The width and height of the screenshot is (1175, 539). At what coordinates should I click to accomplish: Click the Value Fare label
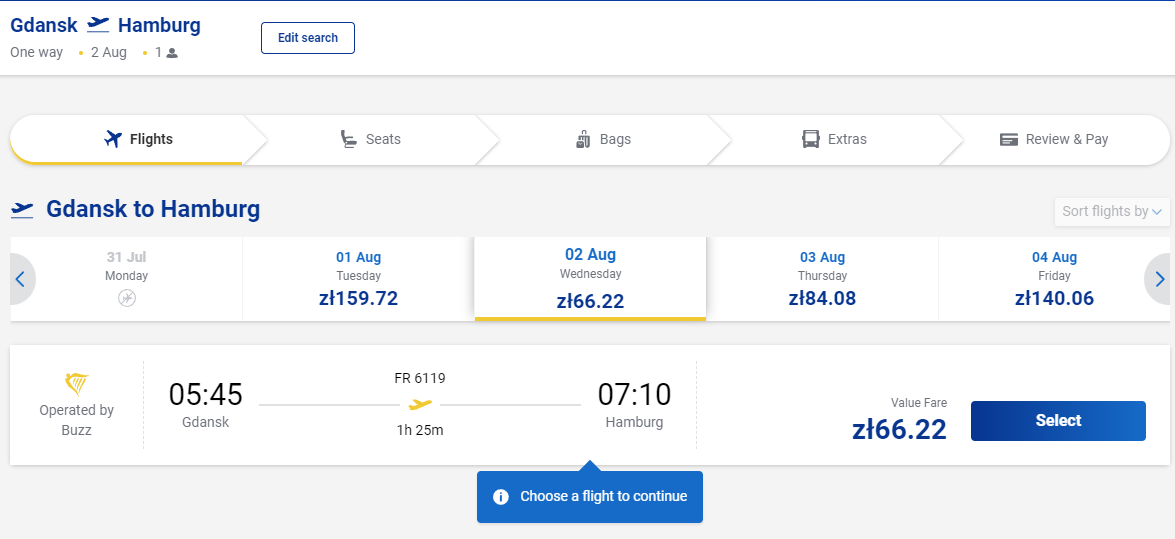(x=919, y=403)
